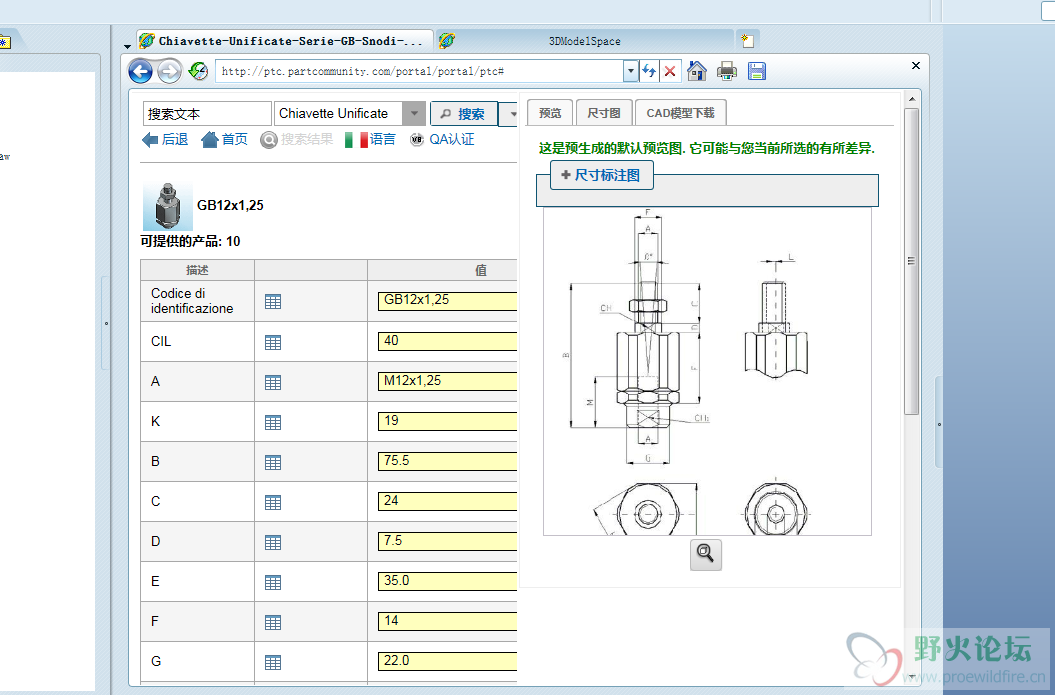
Task: Click the browser home icon
Action: coord(698,71)
